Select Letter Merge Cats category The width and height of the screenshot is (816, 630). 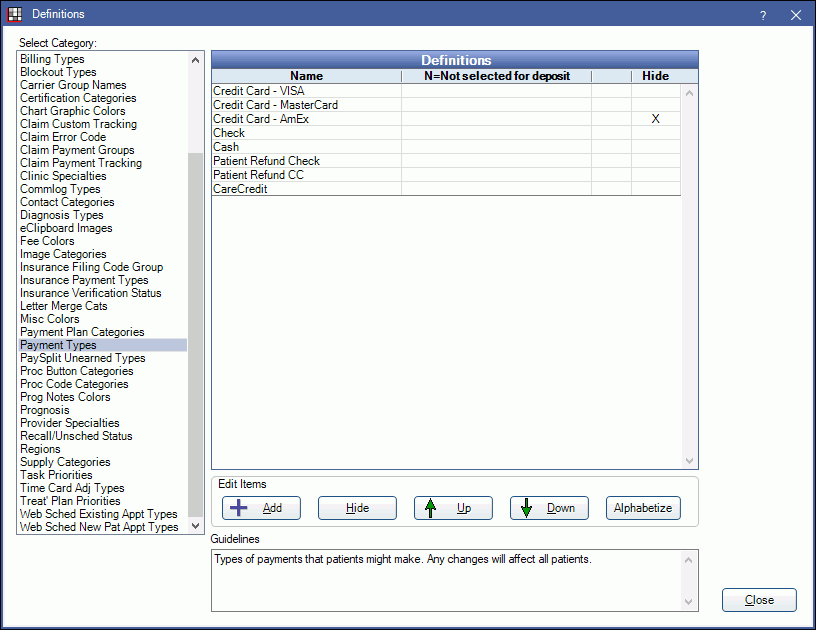point(103,306)
